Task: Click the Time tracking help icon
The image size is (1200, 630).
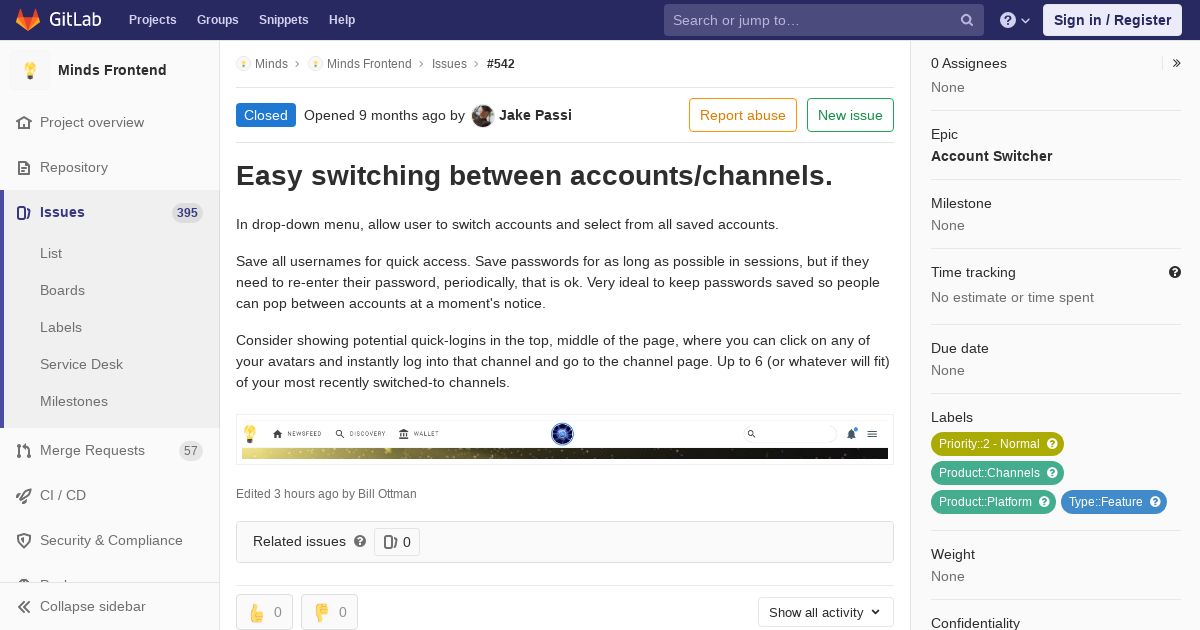Action: (x=1175, y=272)
